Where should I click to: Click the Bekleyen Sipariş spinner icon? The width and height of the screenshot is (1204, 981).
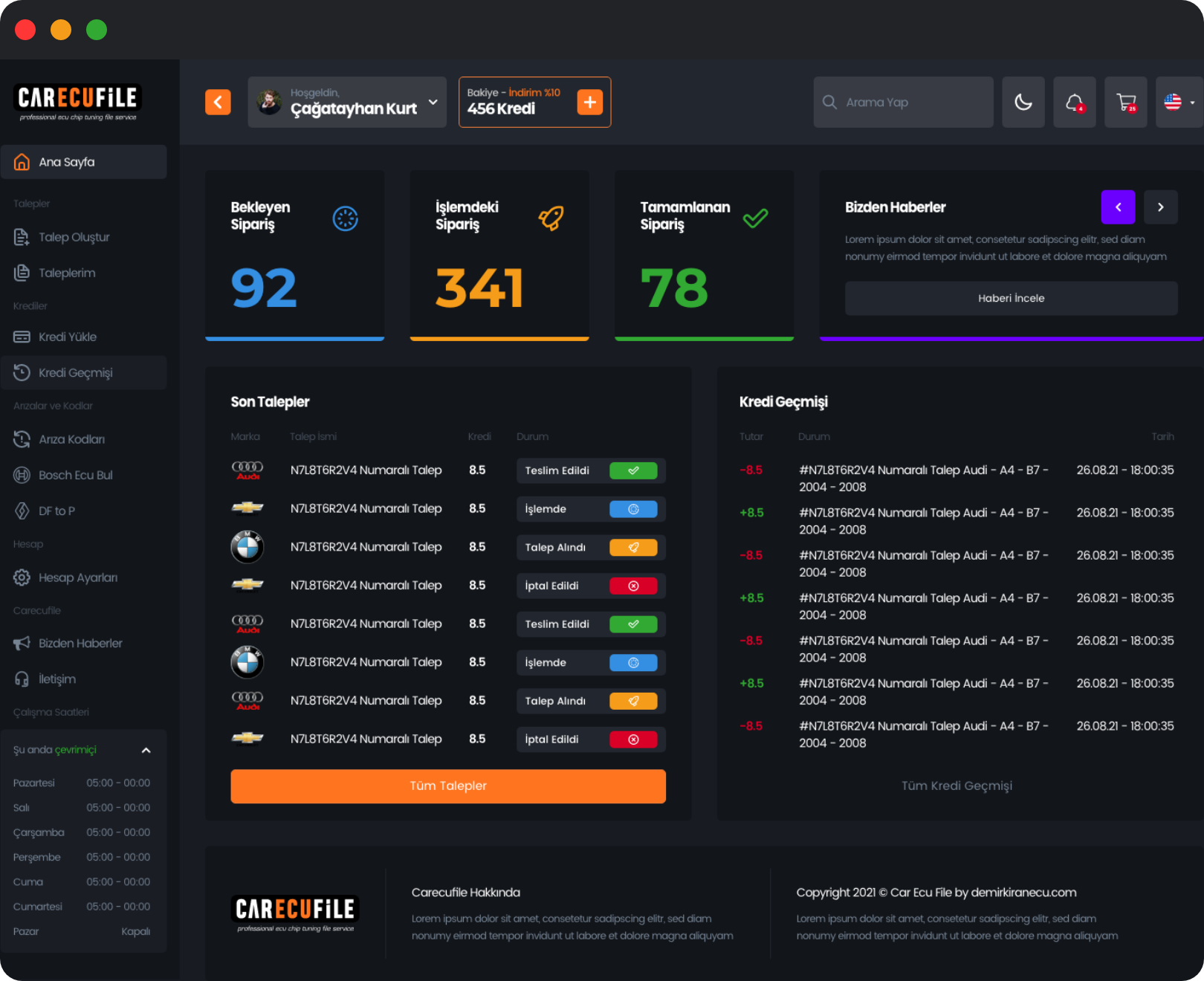[x=345, y=218]
